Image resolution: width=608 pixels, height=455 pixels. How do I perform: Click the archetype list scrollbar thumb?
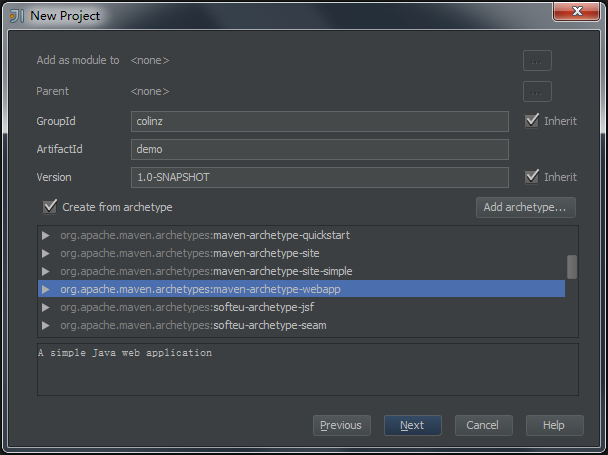pyautogui.click(x=572, y=266)
